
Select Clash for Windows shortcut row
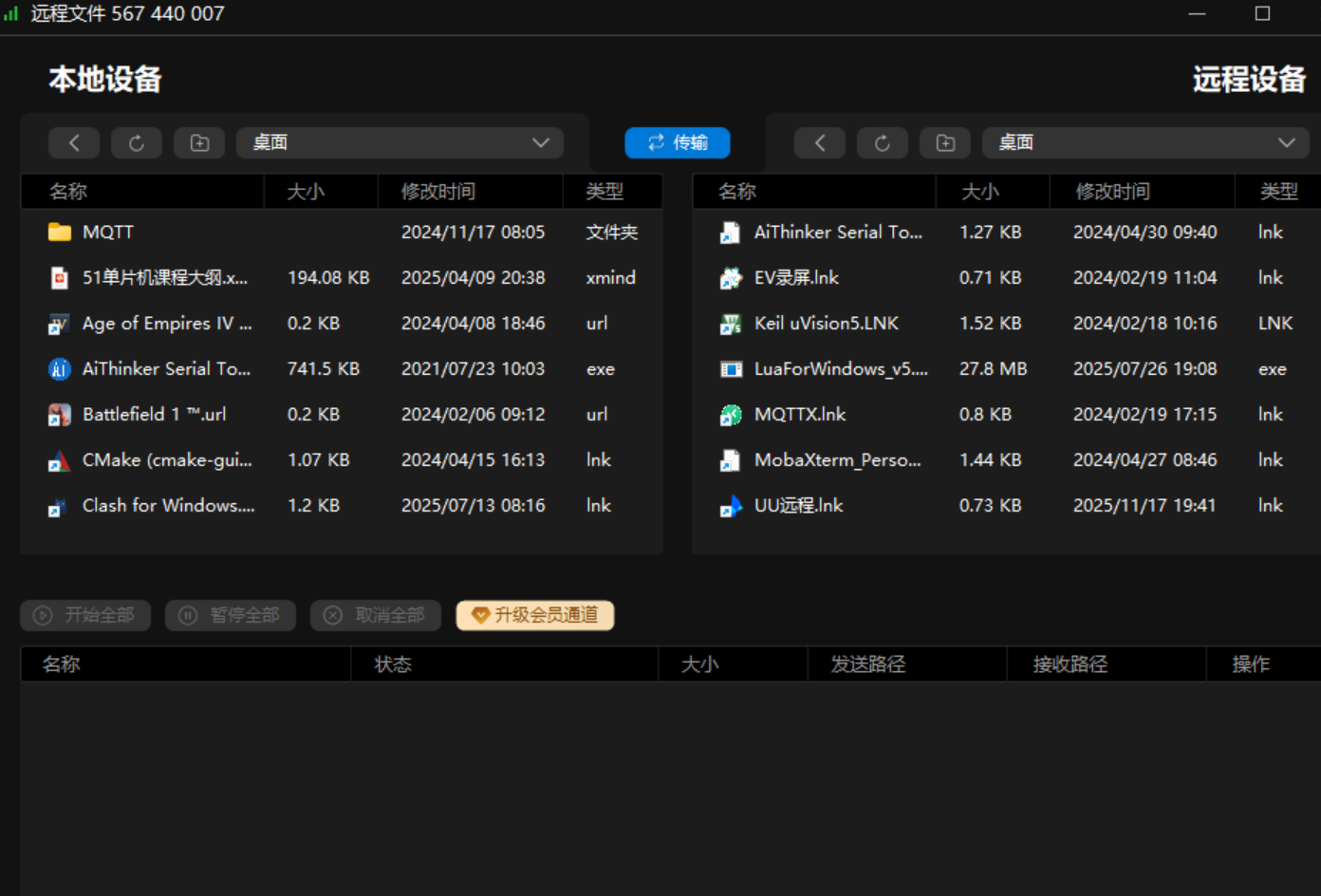click(x=169, y=506)
